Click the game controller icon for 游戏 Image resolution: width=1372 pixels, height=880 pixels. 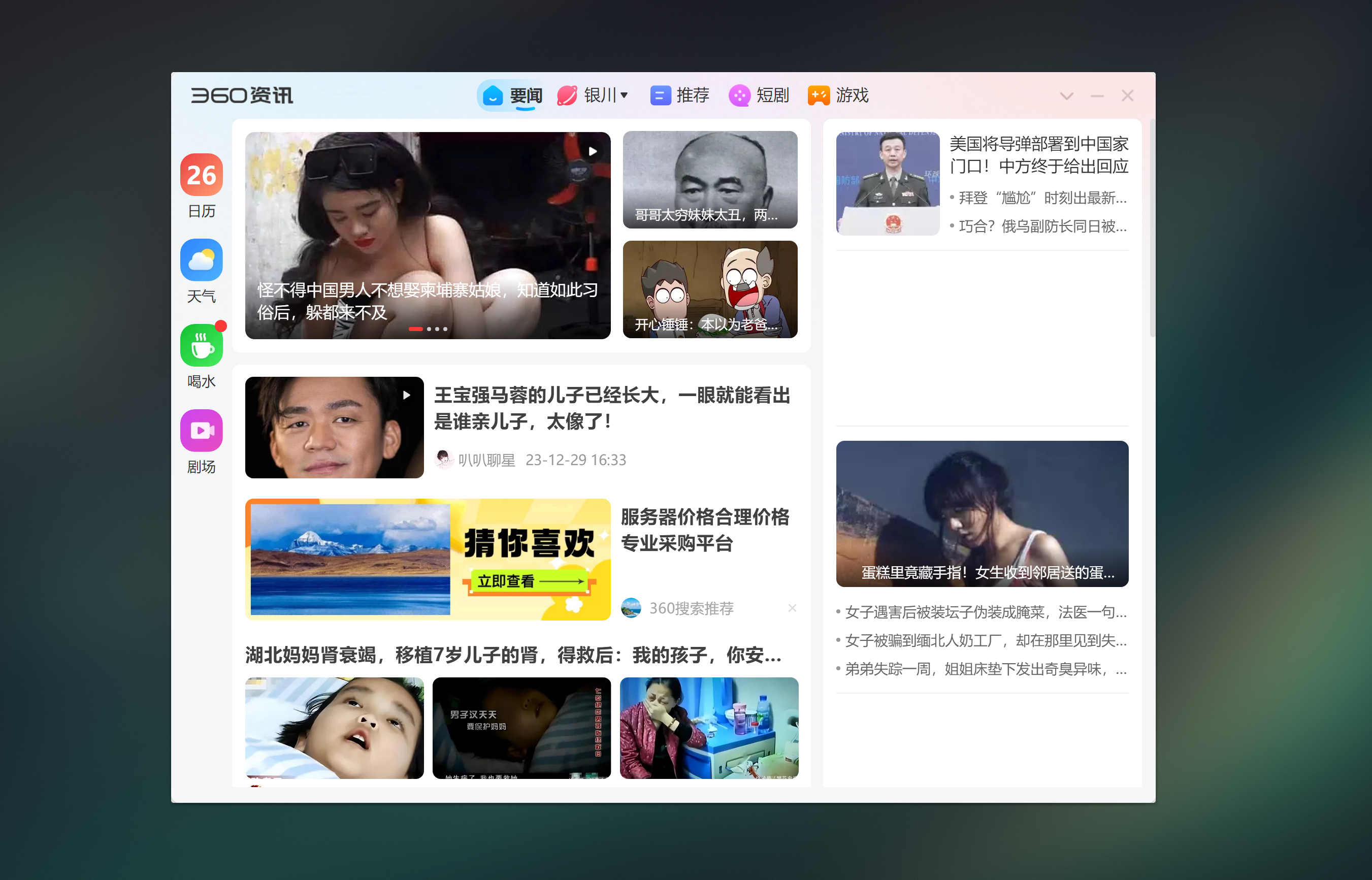click(x=819, y=95)
